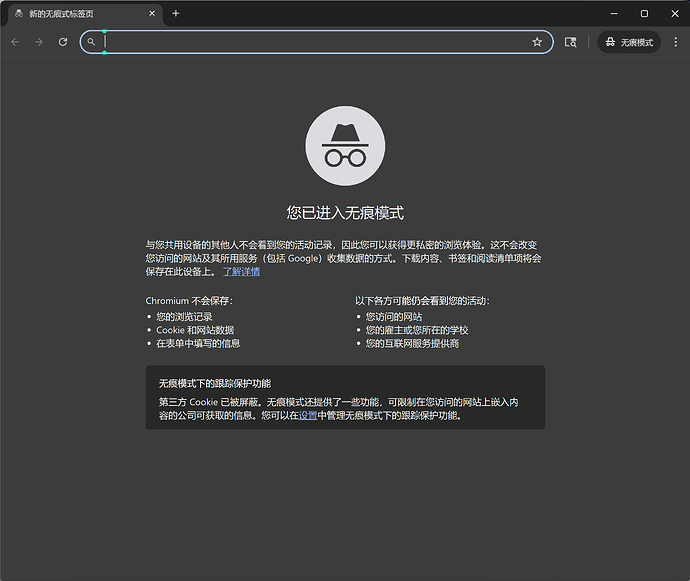This screenshot has width=690, height=581.
Task: Click the text 您的雇主或您所在的学校
Action: (417, 330)
